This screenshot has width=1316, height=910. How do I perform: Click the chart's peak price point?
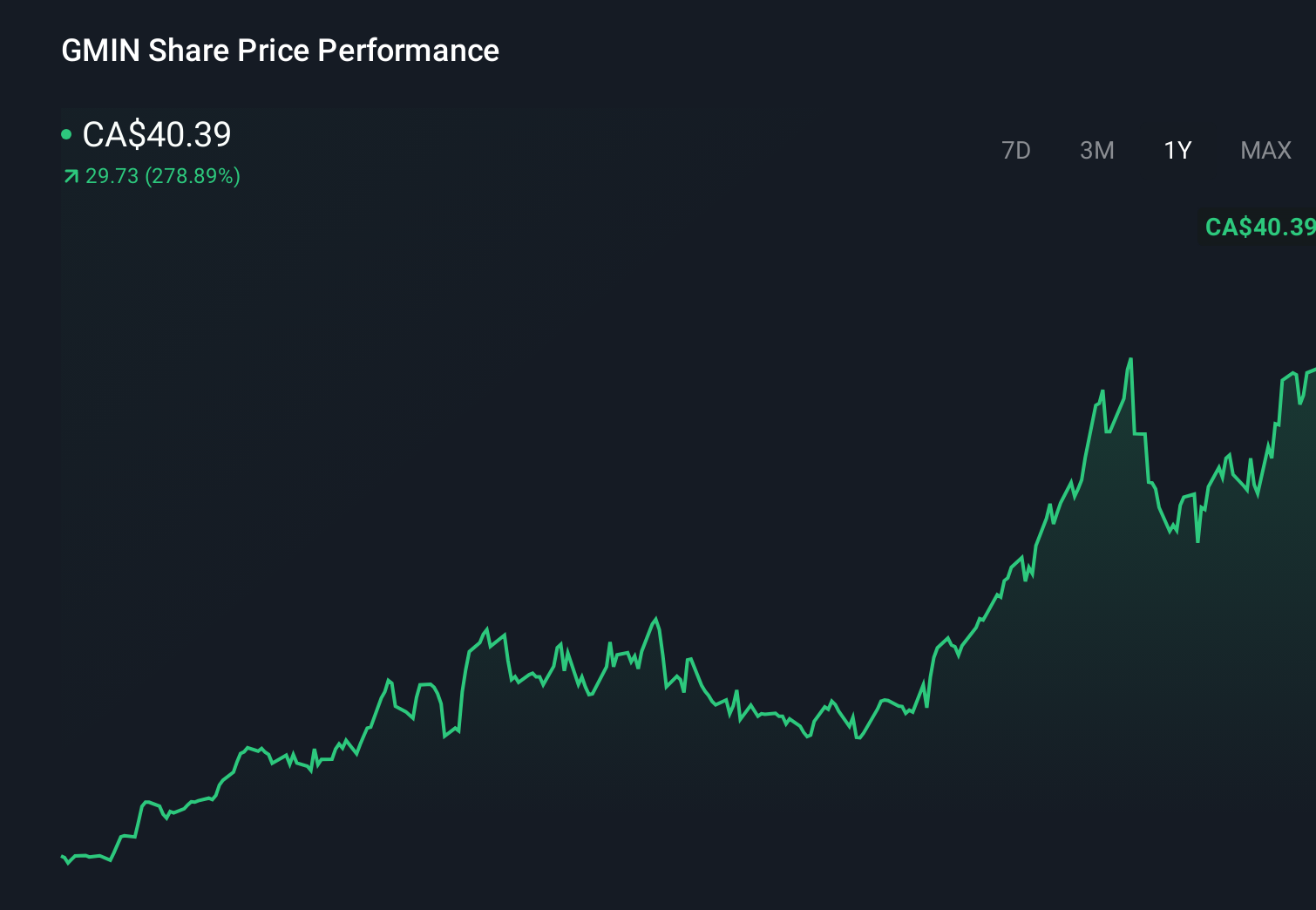tap(1130, 359)
